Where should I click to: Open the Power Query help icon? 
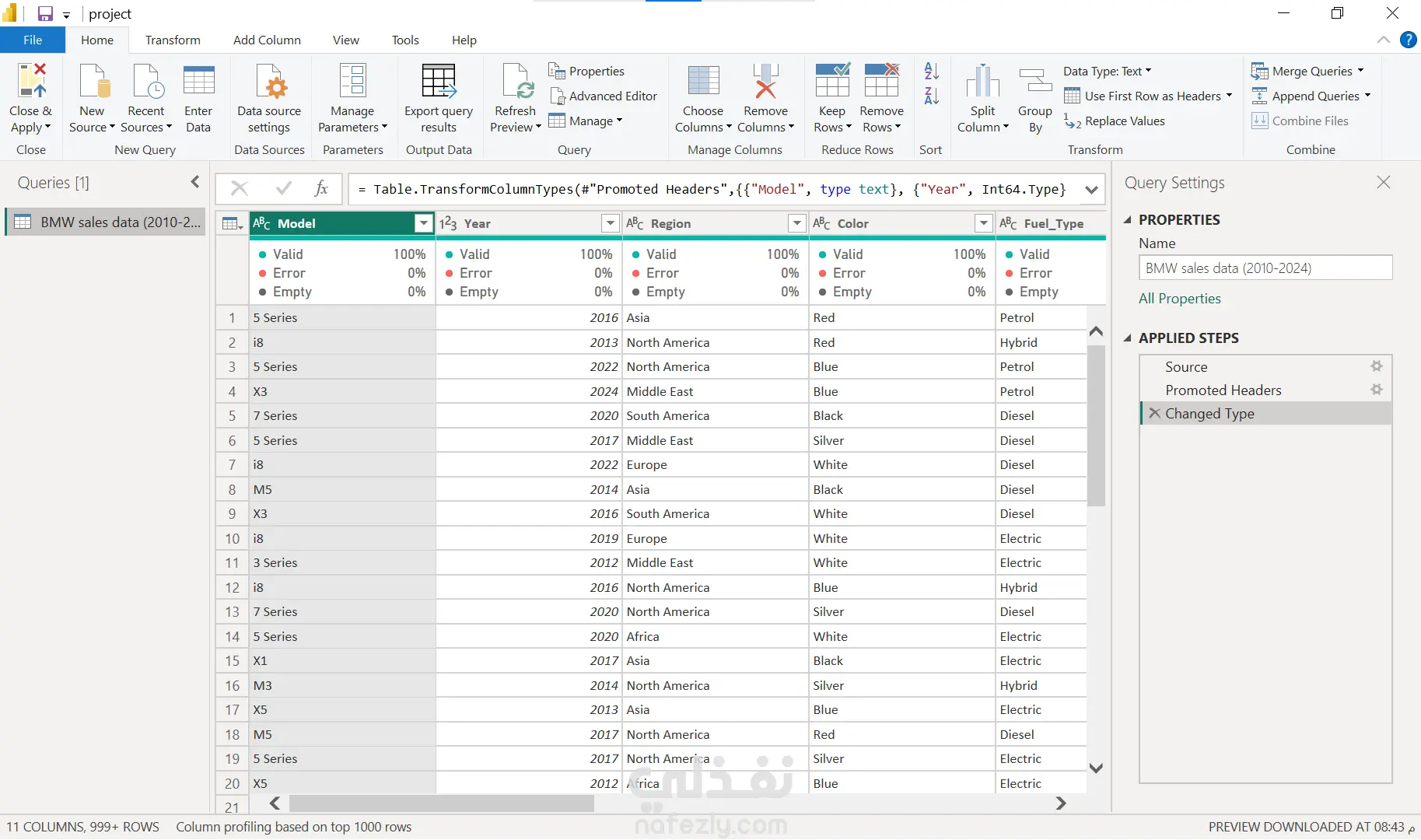[1408, 40]
